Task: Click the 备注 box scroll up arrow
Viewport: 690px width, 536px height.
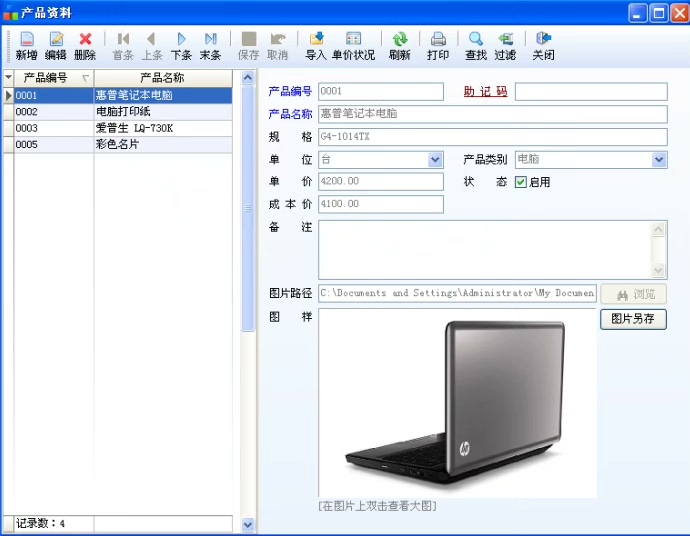Action: click(x=658, y=229)
